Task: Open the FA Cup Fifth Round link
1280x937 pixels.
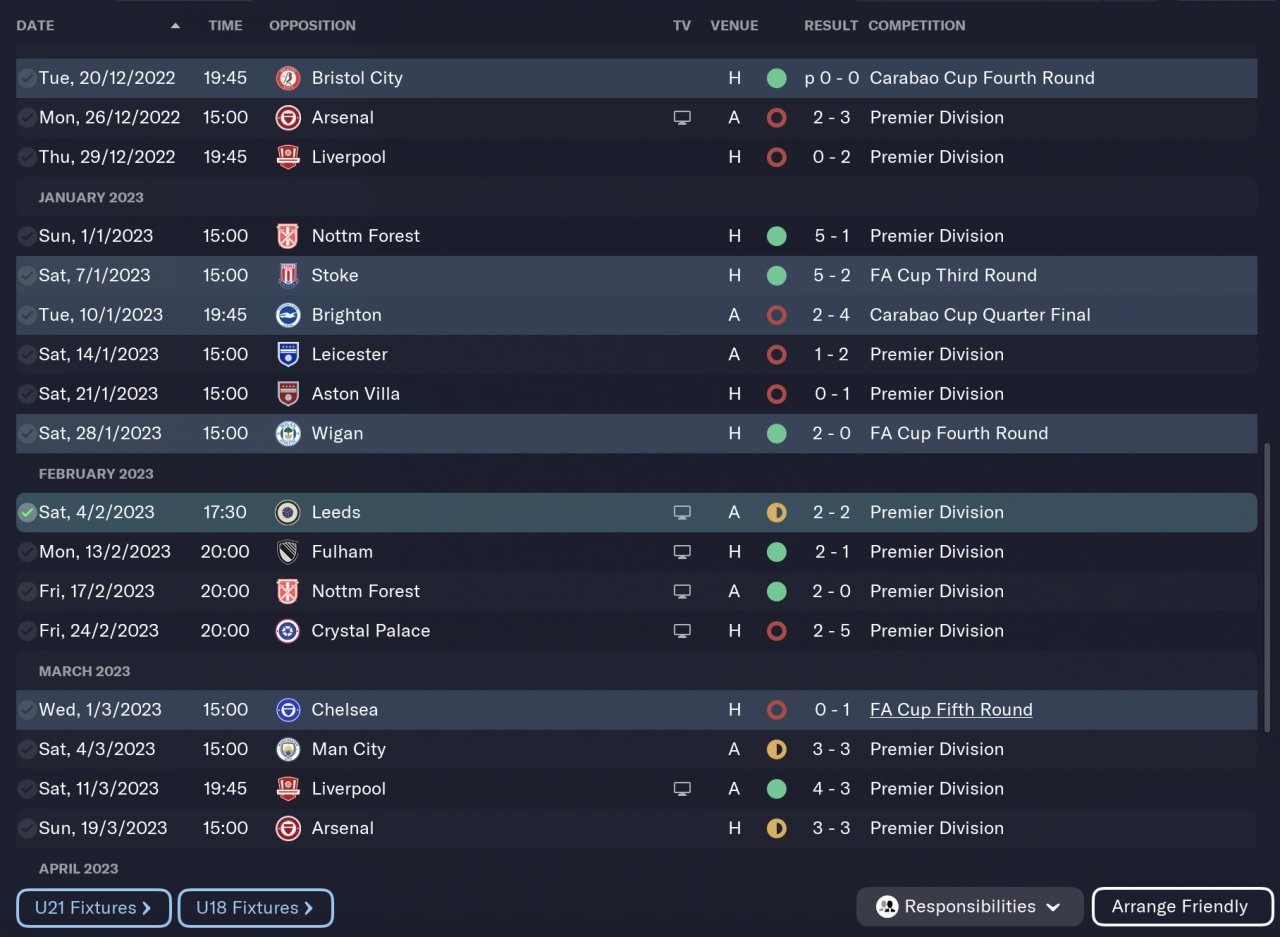Action: [x=950, y=710]
